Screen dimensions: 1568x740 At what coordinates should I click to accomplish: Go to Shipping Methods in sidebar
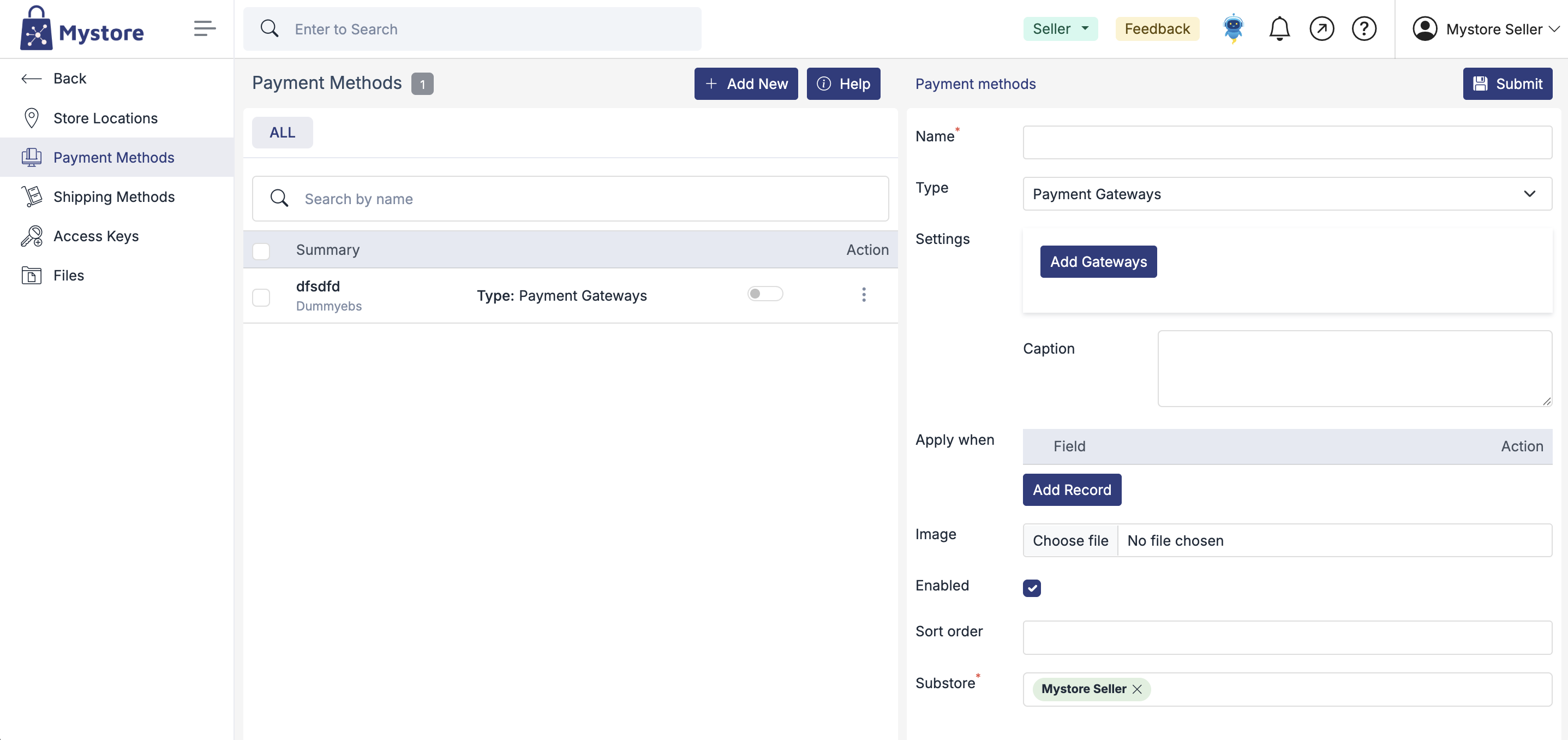tap(114, 196)
